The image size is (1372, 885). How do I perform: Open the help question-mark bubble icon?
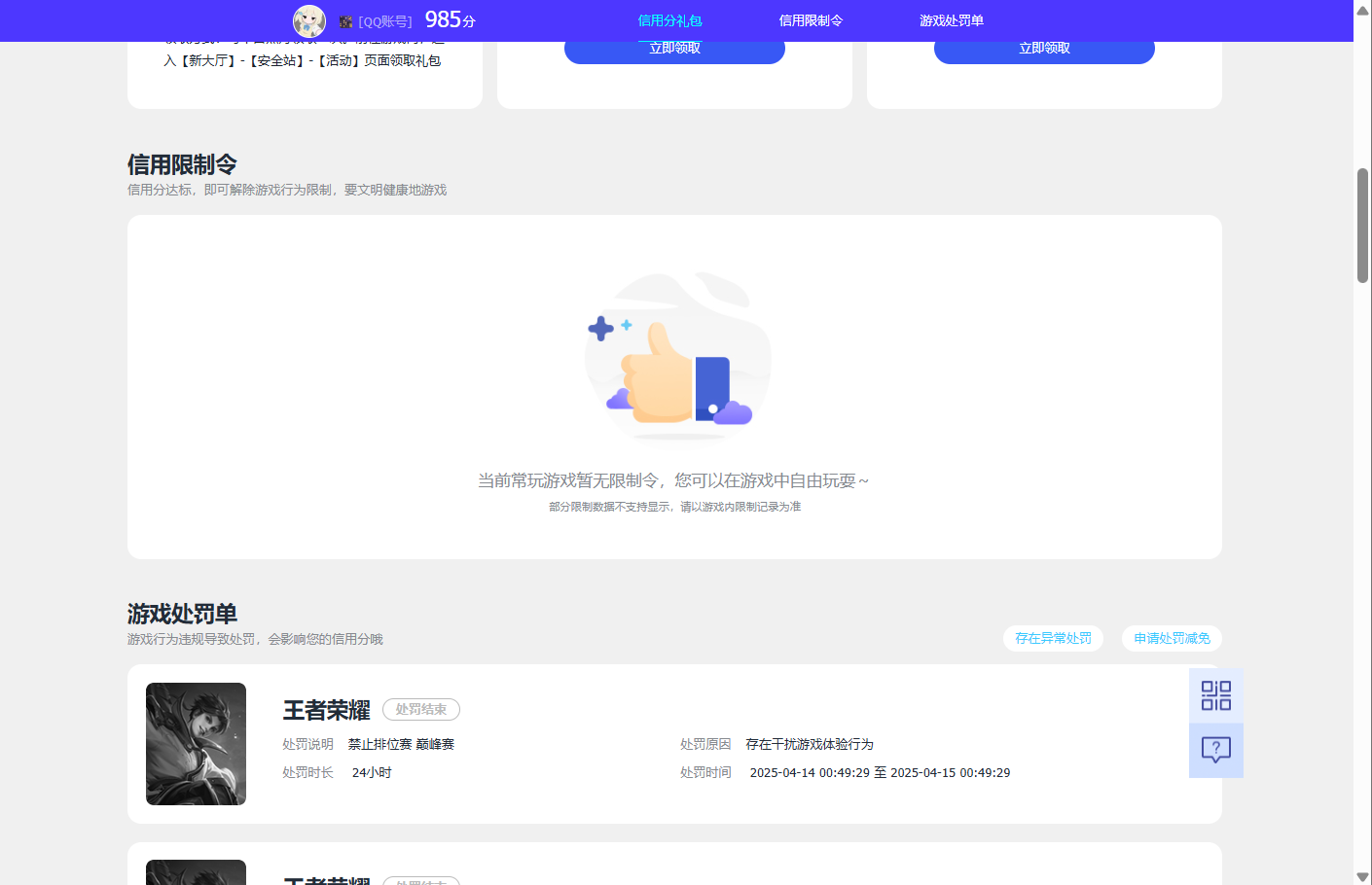point(1215,750)
